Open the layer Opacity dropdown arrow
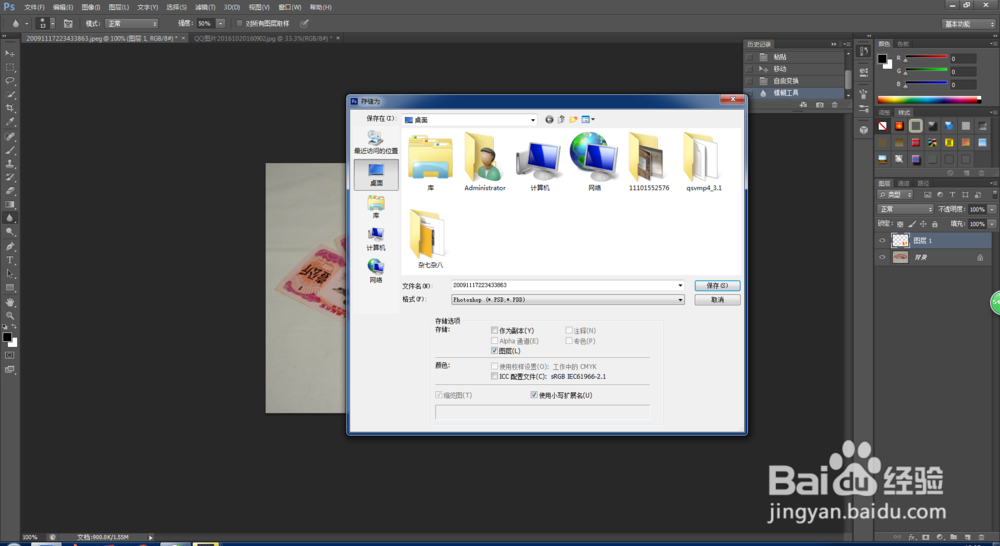Image resolution: width=1000 pixels, height=546 pixels. click(992, 209)
